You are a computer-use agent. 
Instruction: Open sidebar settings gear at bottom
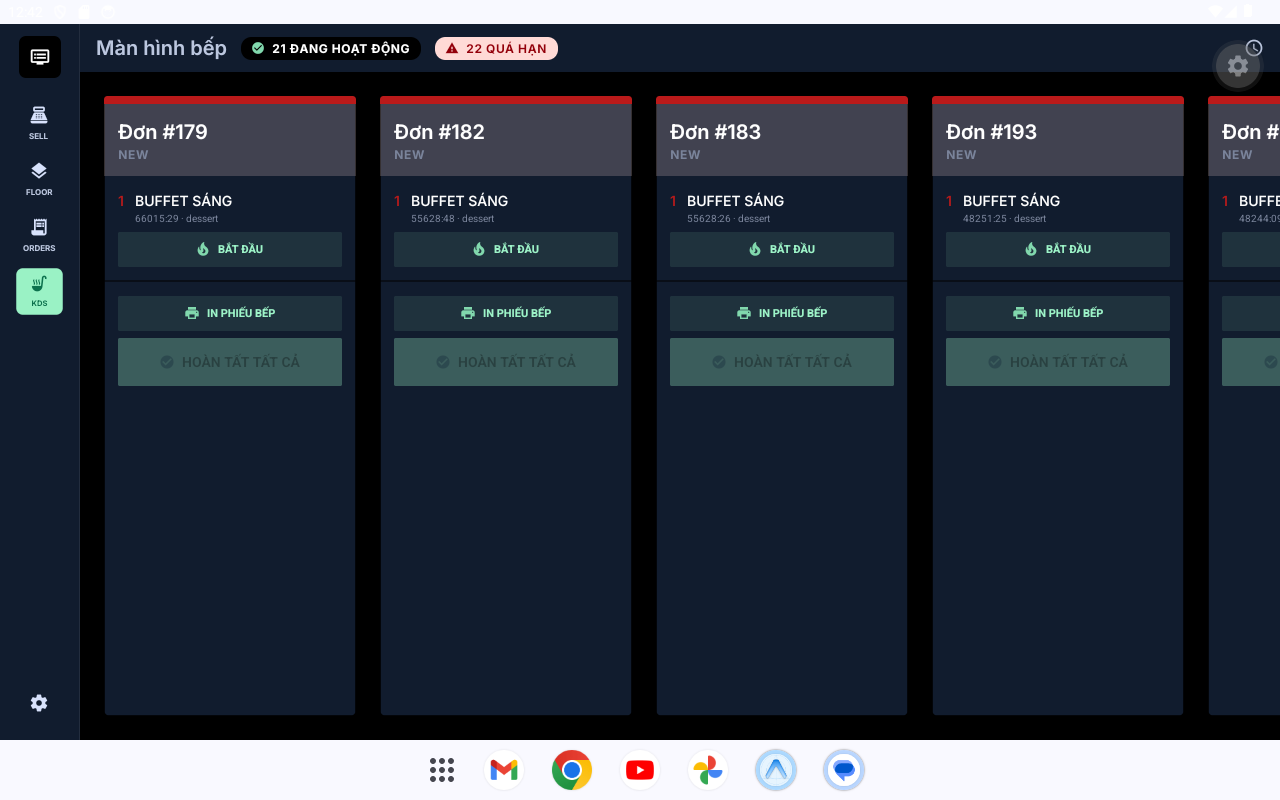pos(39,703)
